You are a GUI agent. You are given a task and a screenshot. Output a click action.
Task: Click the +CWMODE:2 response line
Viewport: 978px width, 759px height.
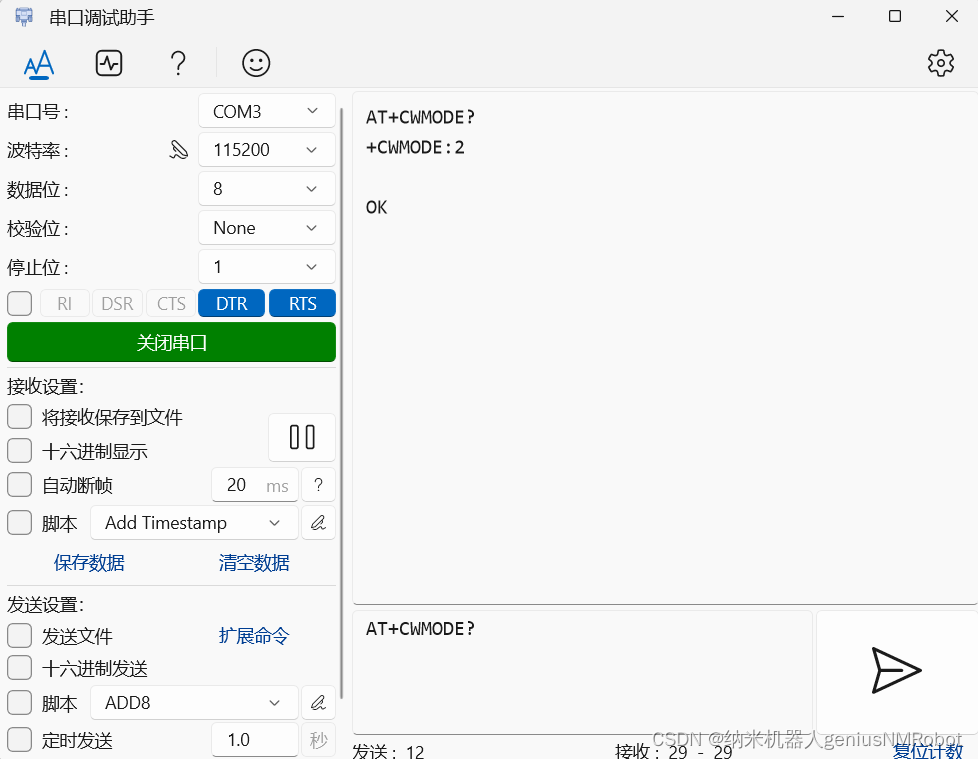point(415,148)
